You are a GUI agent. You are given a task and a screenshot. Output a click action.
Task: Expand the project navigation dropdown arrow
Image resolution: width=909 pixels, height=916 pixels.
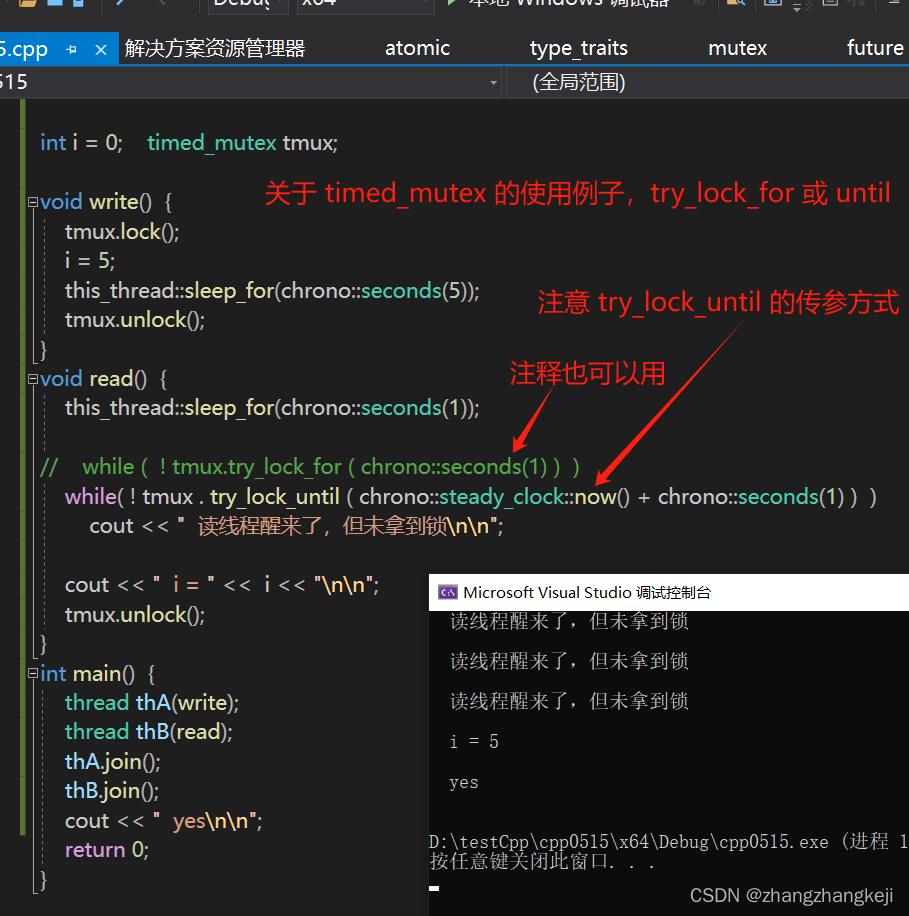pyautogui.click(x=494, y=83)
